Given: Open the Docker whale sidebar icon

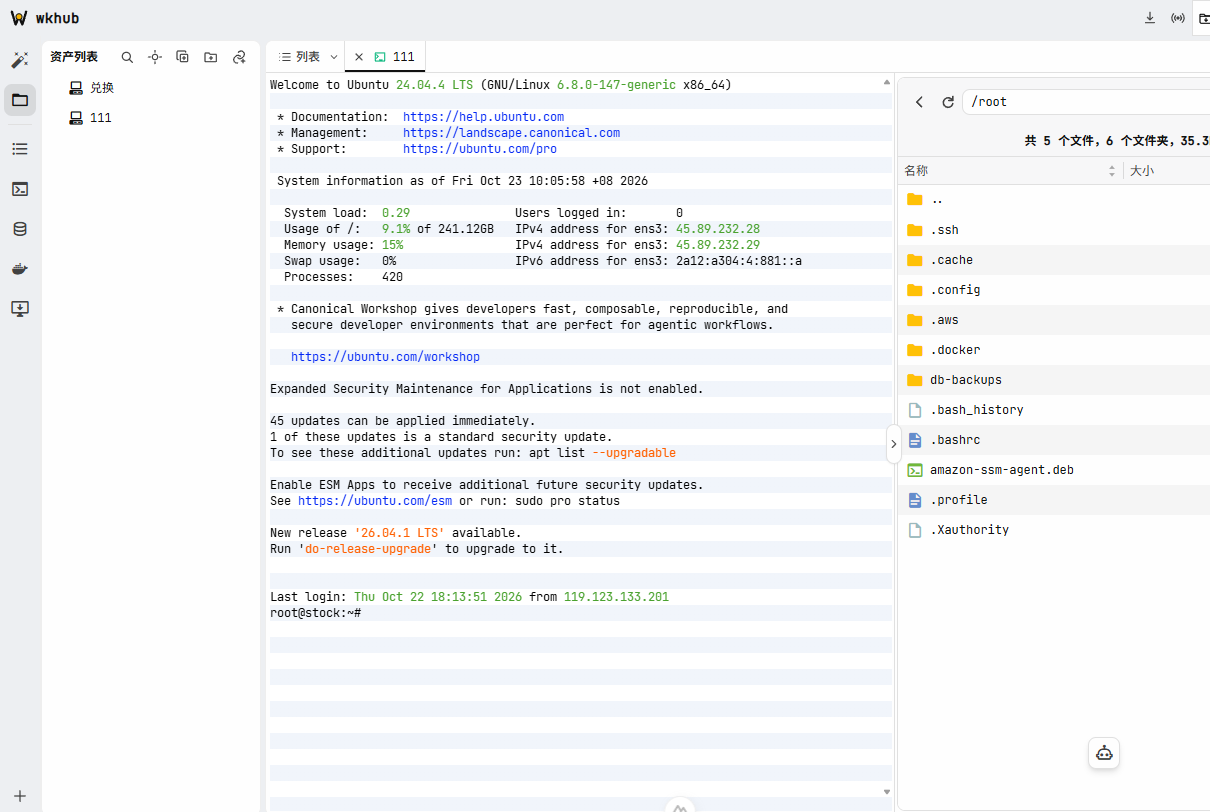Looking at the screenshot, I should click(x=20, y=269).
